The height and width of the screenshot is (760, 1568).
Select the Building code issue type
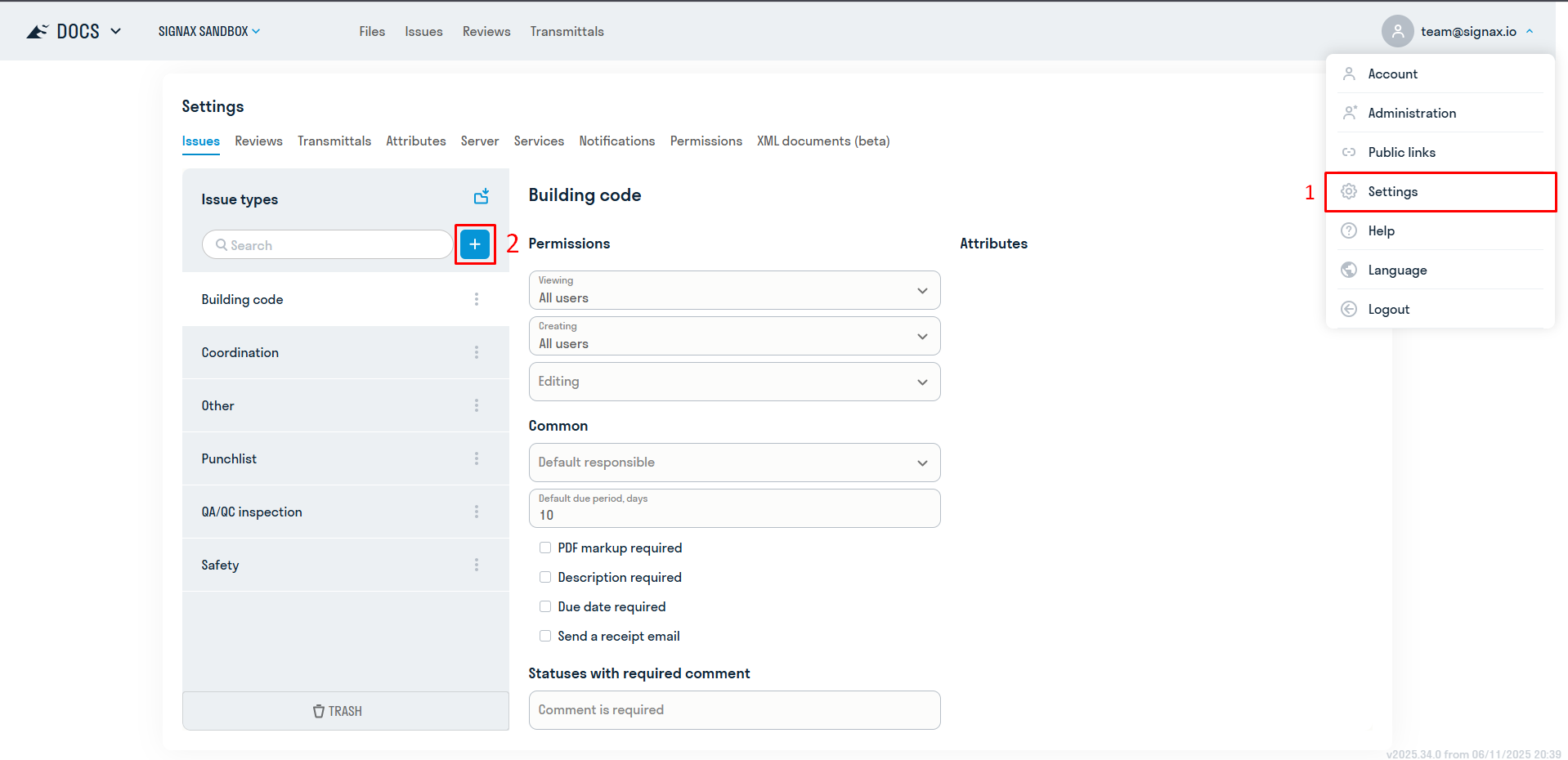tap(346, 299)
